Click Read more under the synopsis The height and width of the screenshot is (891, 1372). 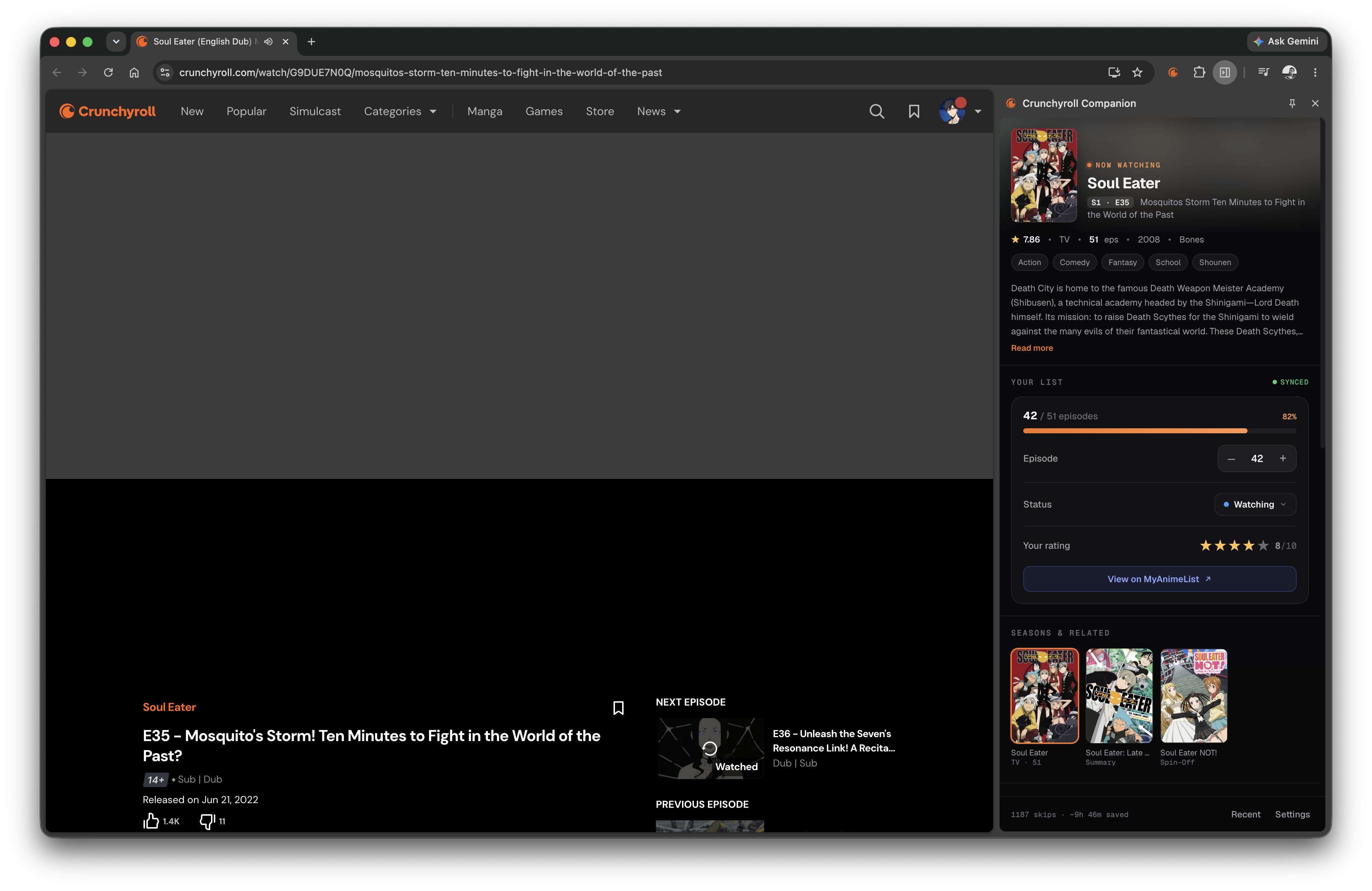point(1031,348)
